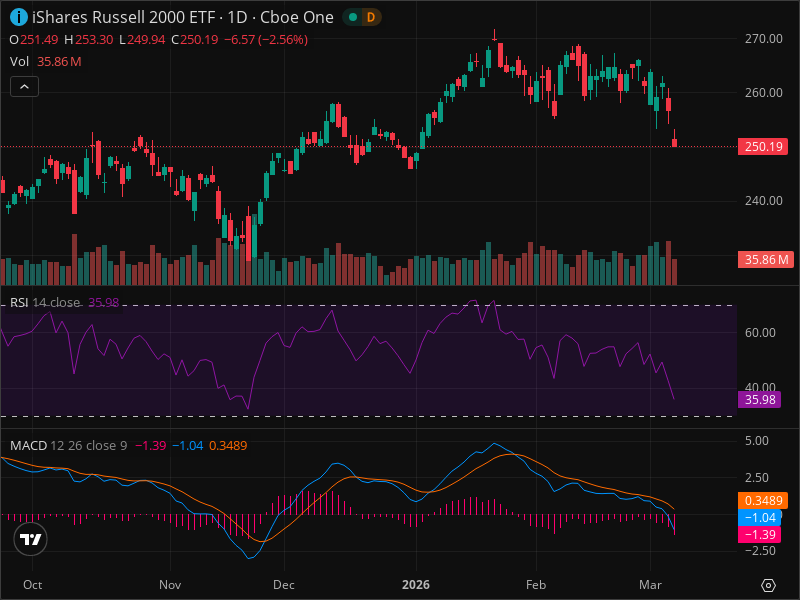
Task: Click the RSI 14 close legend
Action: (45, 303)
